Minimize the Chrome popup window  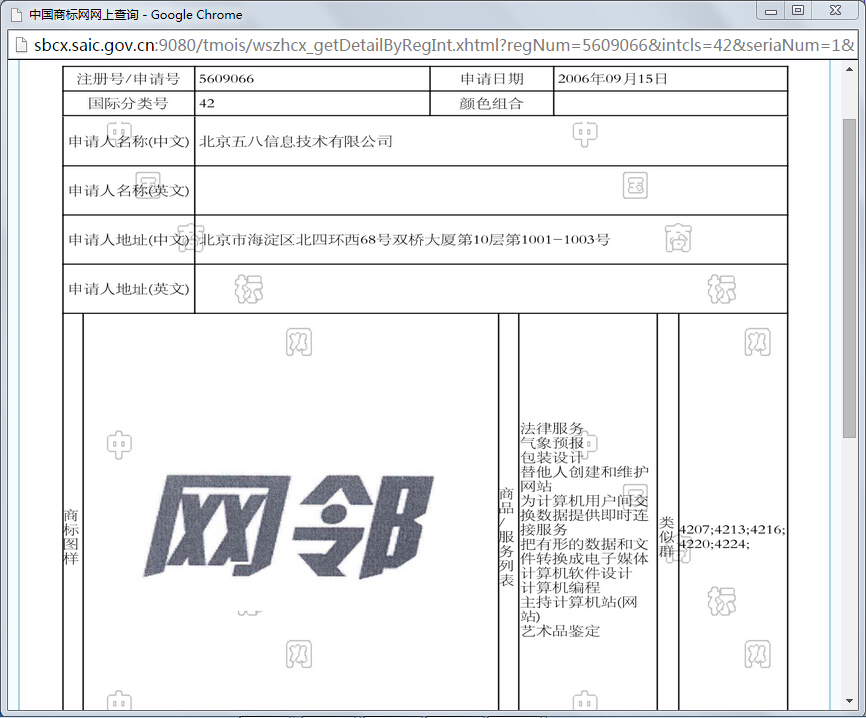[x=771, y=11]
